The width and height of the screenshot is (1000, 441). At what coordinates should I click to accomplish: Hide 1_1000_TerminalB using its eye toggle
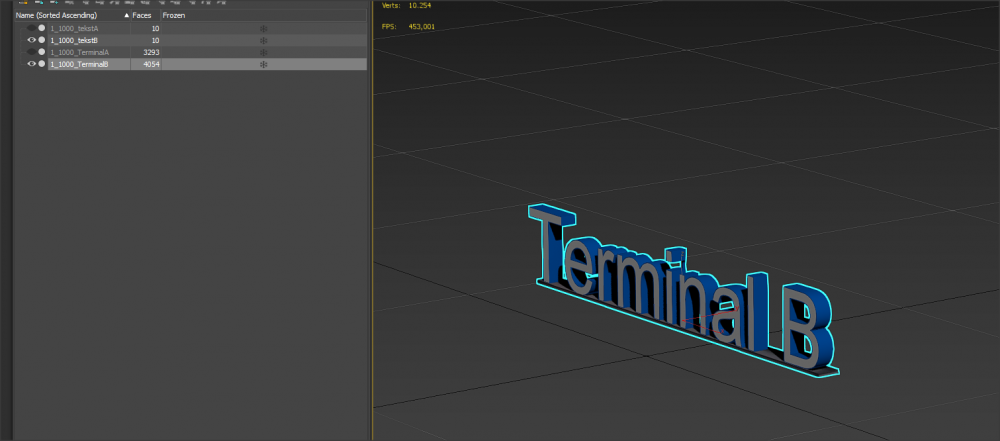pyautogui.click(x=31, y=64)
